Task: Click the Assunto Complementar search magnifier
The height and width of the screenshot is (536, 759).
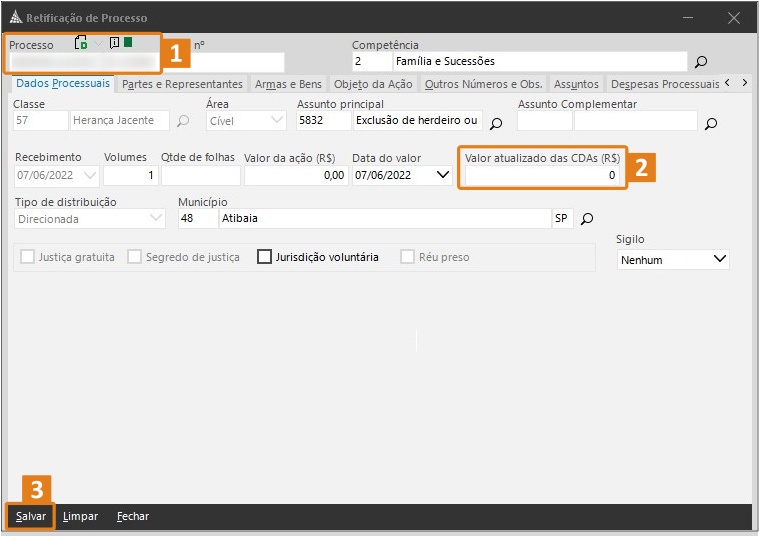Action: 711,124
